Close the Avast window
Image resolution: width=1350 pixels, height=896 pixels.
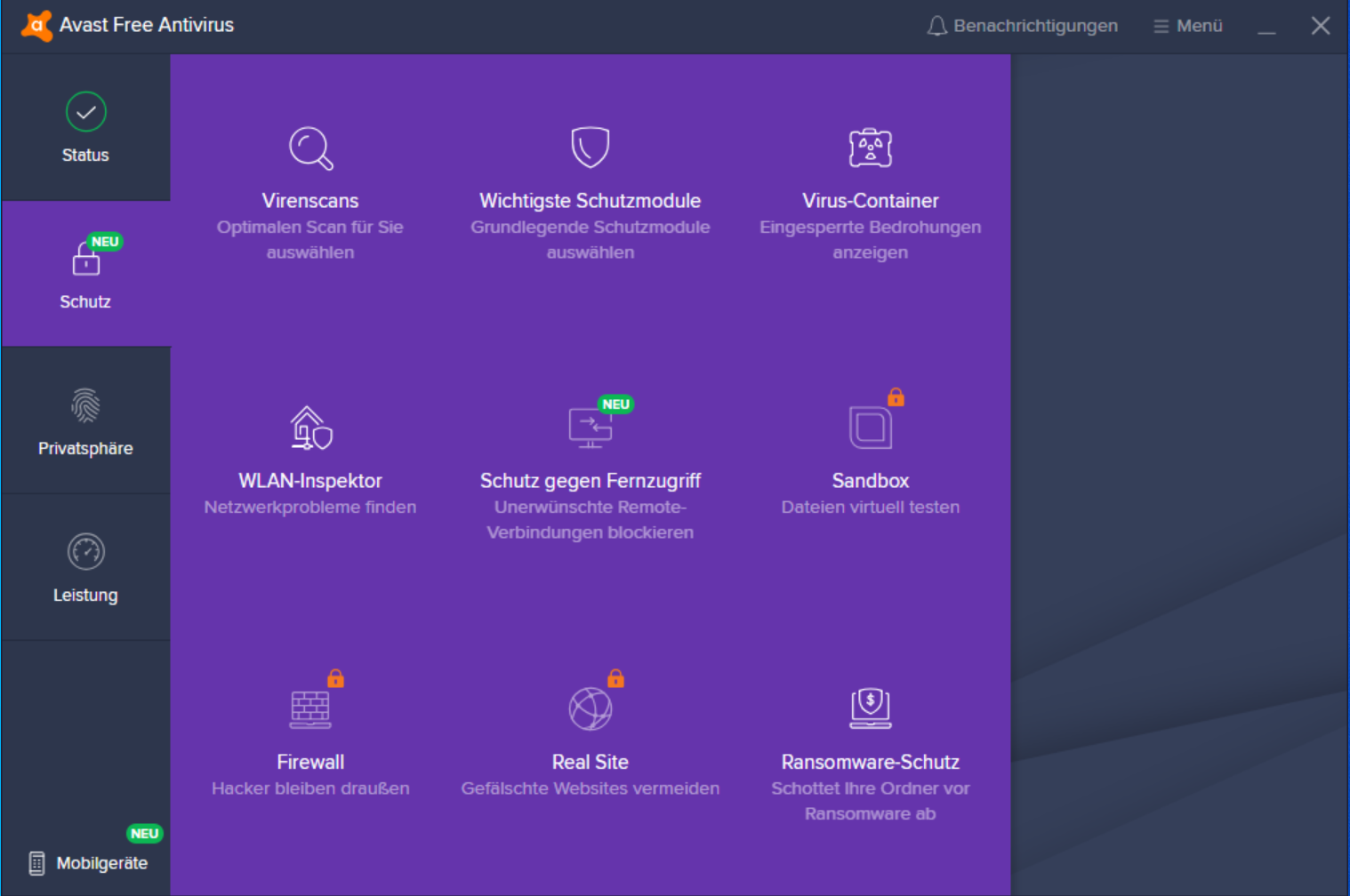[x=1321, y=26]
